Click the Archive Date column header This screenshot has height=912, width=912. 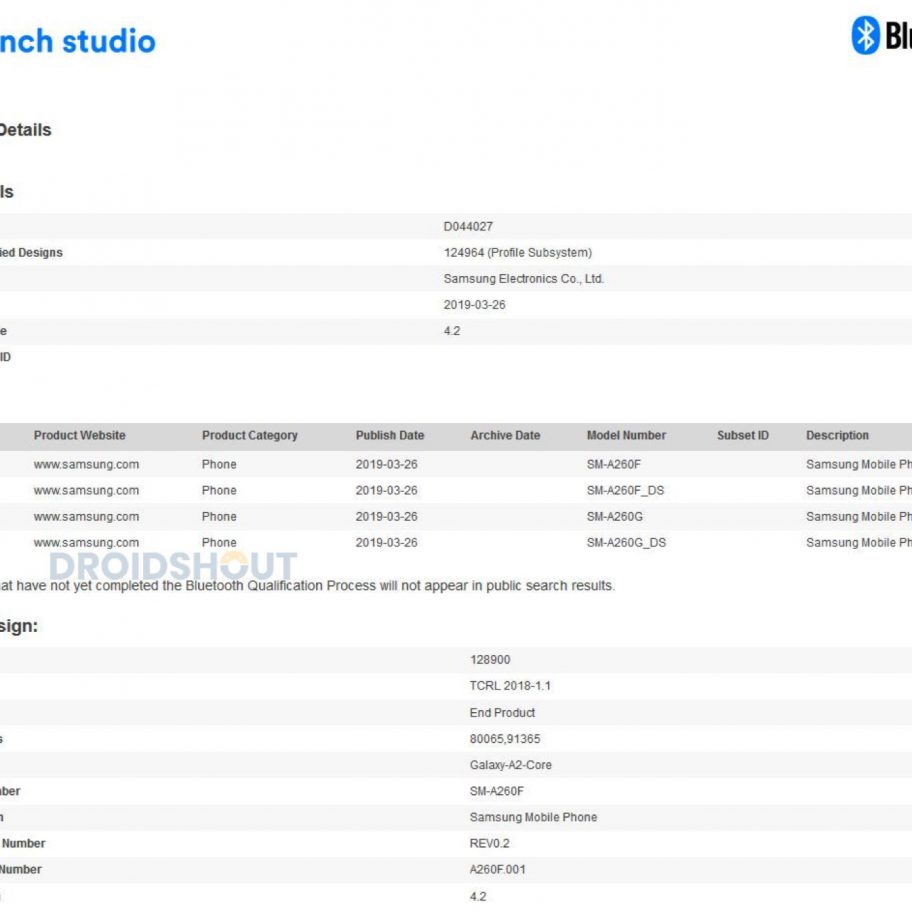click(505, 436)
